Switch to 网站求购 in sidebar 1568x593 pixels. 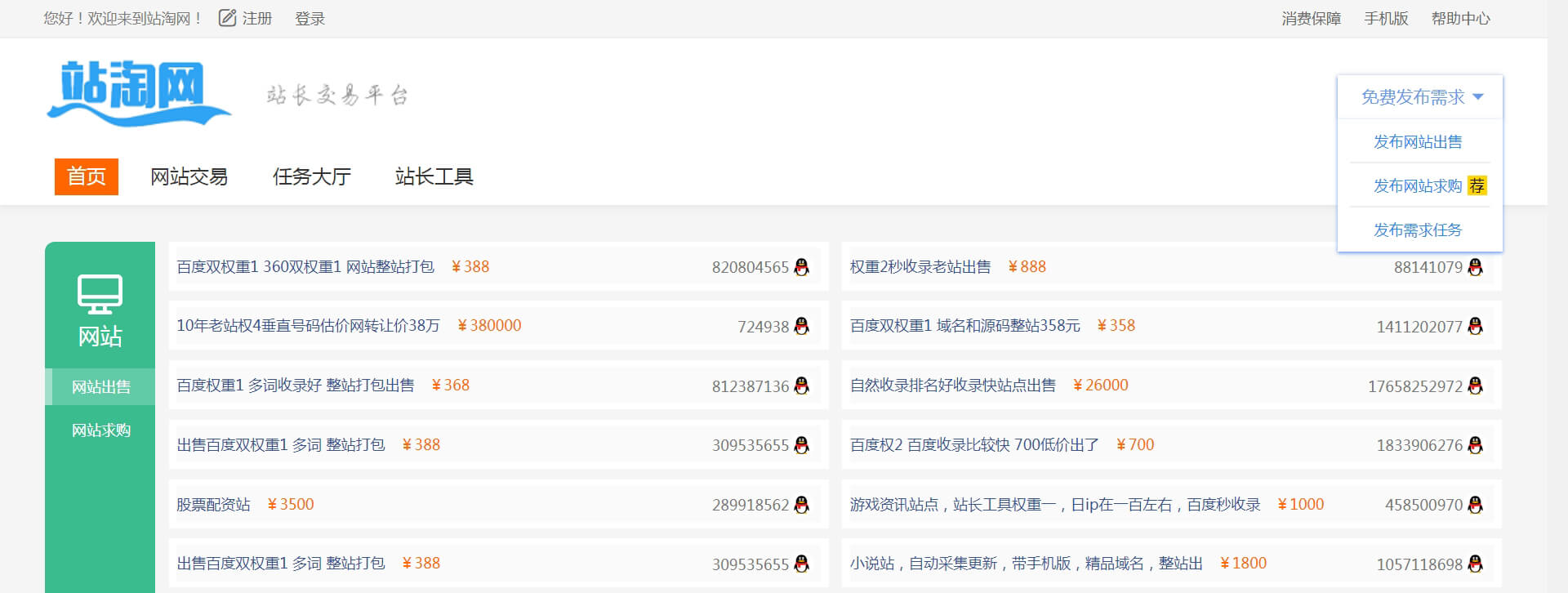pos(100,430)
